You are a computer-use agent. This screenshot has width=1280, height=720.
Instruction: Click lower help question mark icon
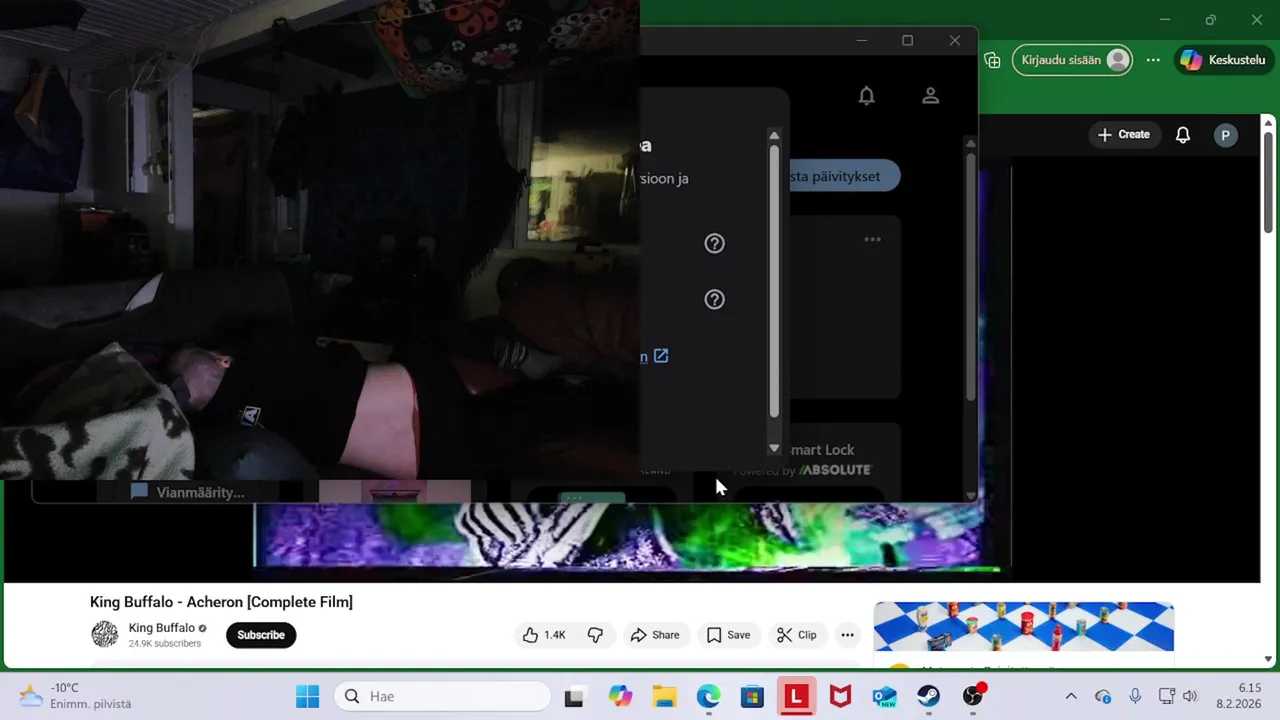(714, 299)
